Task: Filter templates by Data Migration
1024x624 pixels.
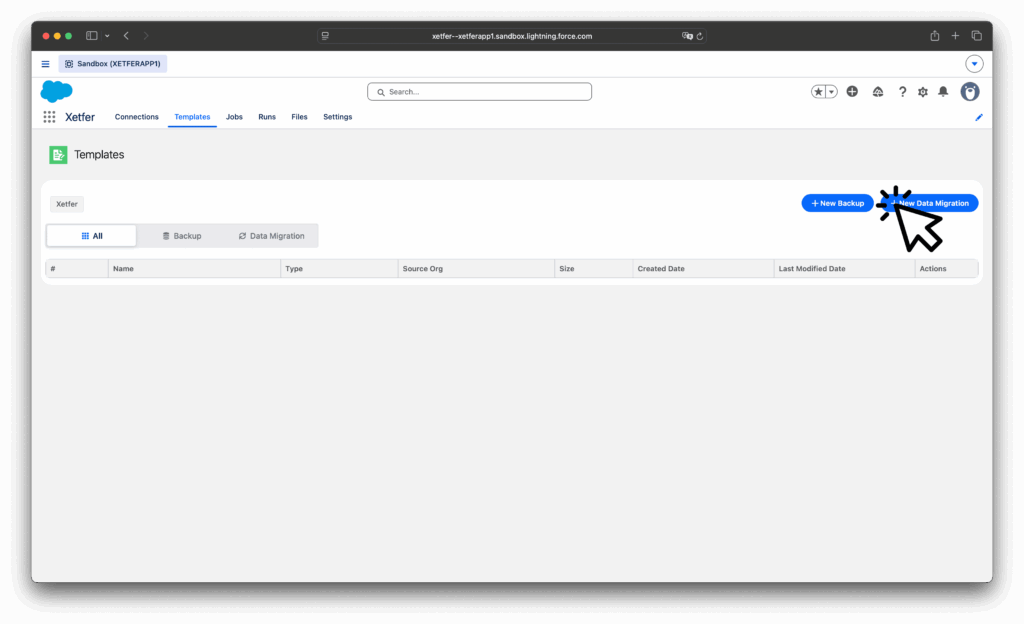Action: (271, 236)
